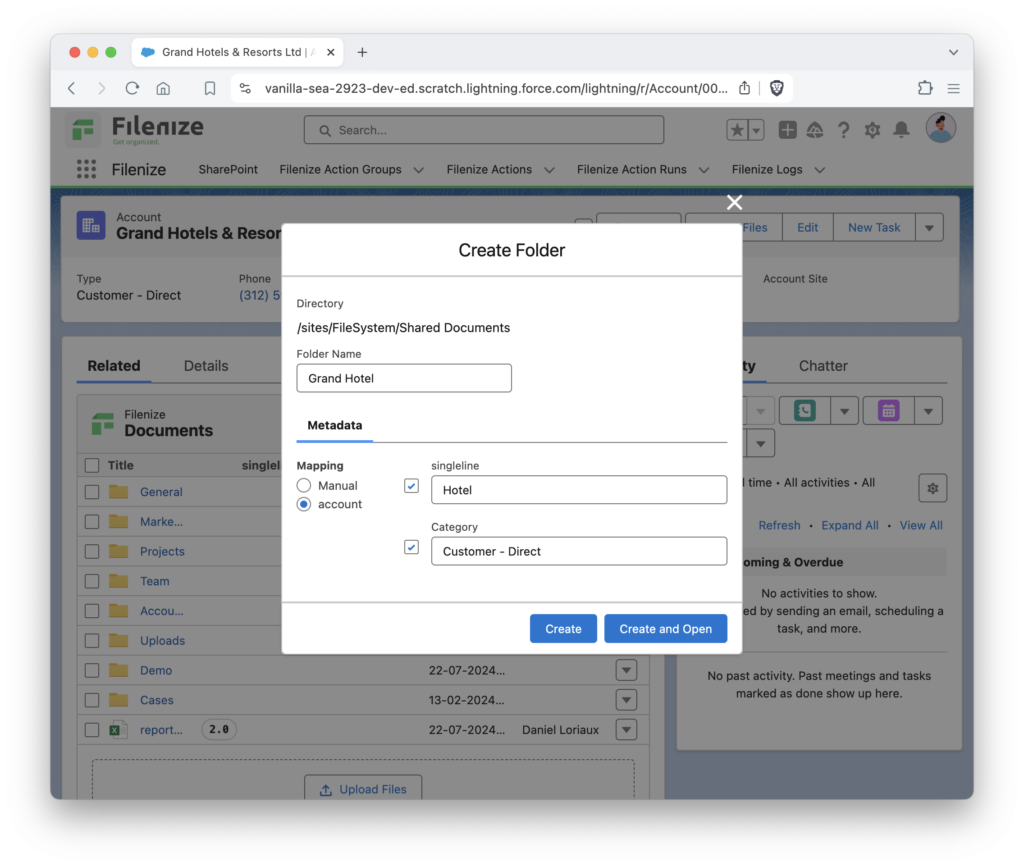The width and height of the screenshot is (1024, 866).
Task: Expand Filenize Action Runs menu chevron
Action: (704, 170)
